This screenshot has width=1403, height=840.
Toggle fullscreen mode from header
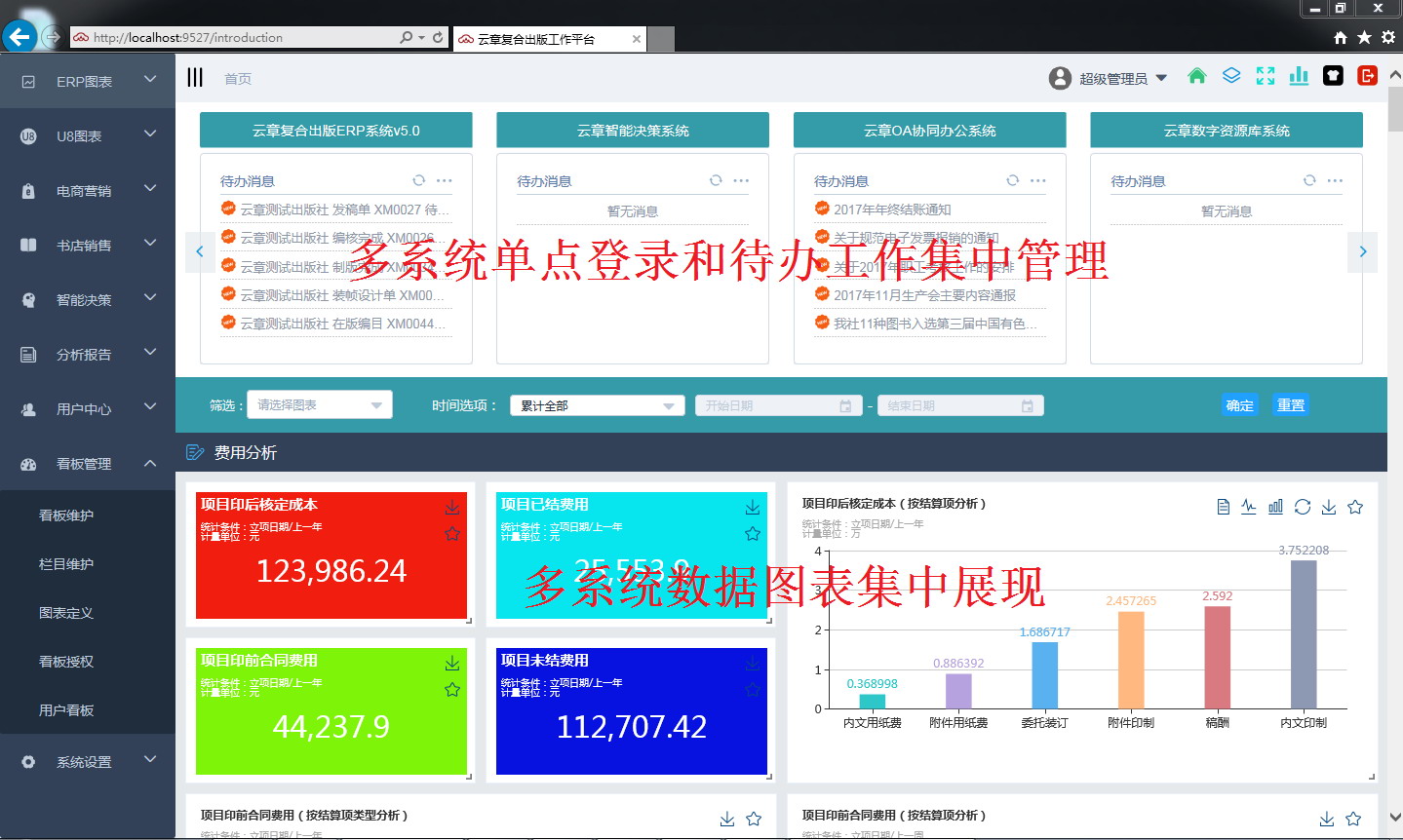(x=1266, y=77)
